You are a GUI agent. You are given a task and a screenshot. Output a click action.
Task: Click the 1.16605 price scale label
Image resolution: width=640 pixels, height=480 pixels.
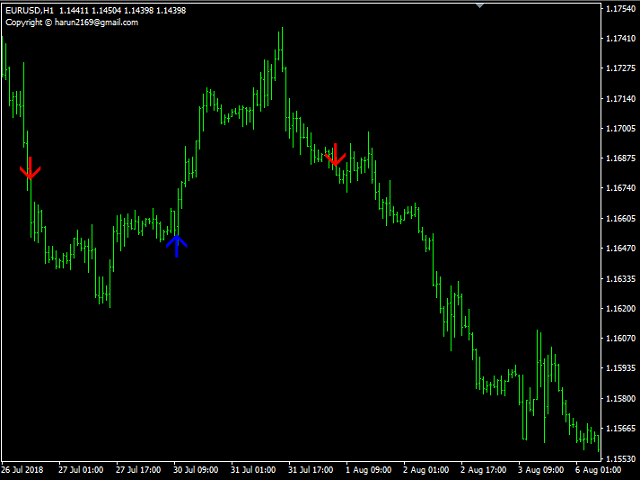[x=621, y=219]
